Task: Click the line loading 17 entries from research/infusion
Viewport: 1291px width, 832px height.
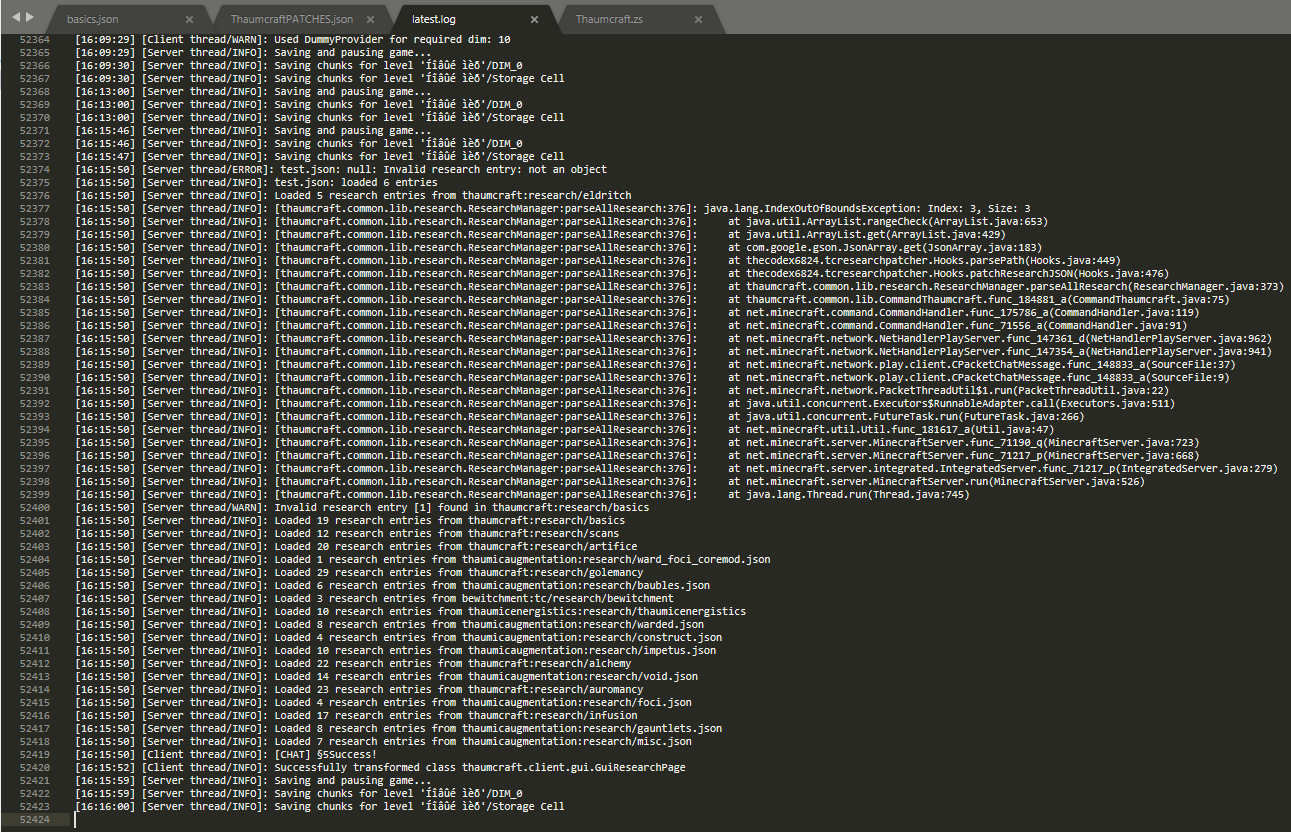Action: click(356, 715)
